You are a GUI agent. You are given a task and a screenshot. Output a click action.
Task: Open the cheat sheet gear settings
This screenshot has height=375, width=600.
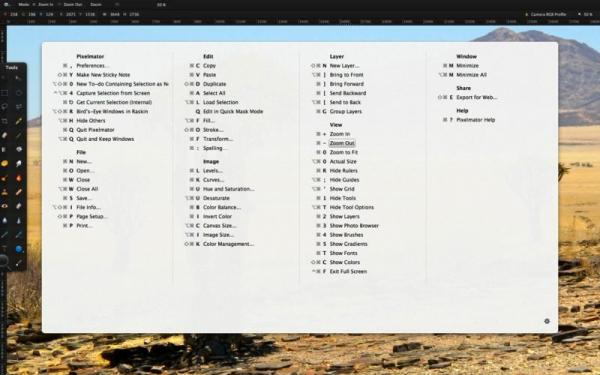pos(547,321)
